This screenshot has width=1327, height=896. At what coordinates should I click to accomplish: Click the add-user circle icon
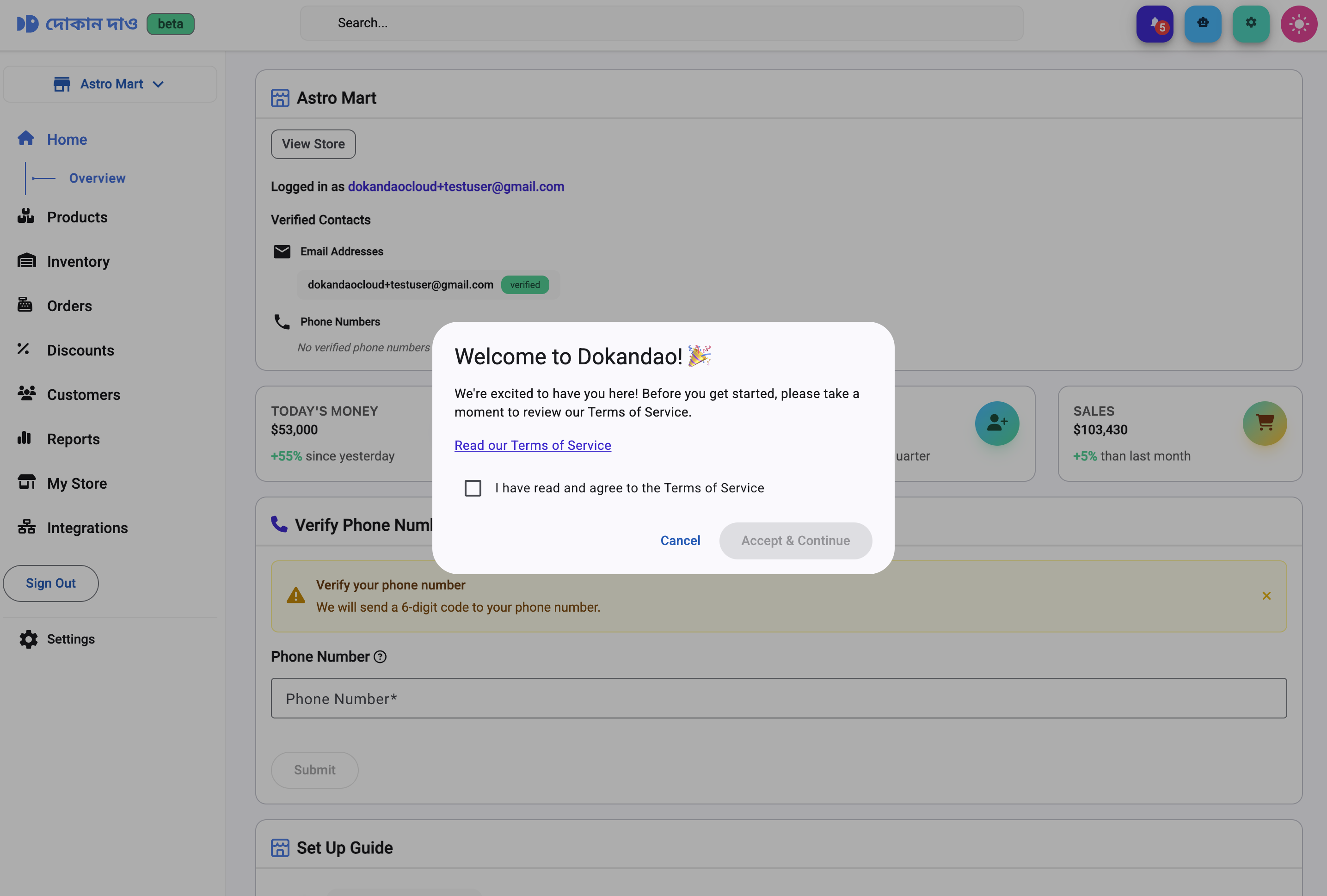pyautogui.click(x=996, y=423)
